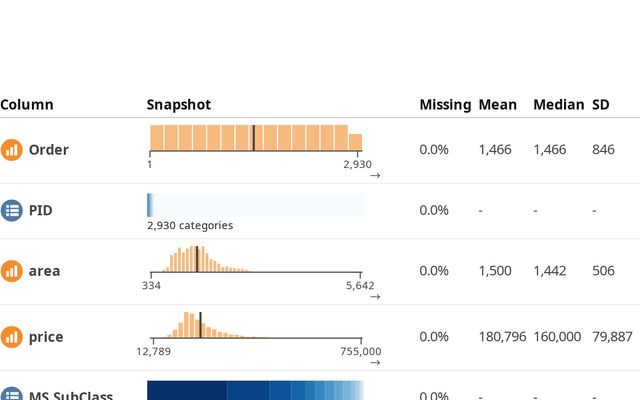Click the arrow under the Order histogram
This screenshot has height=400, width=640.
(375, 176)
